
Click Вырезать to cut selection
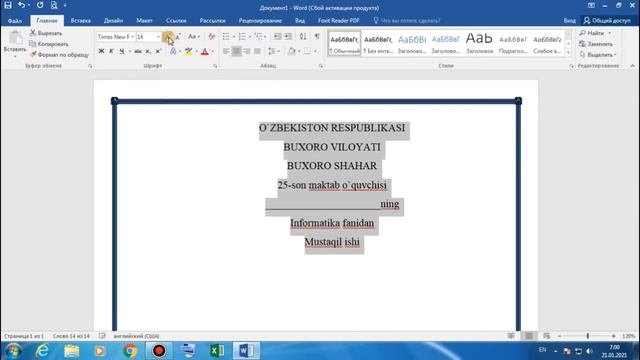(46, 33)
